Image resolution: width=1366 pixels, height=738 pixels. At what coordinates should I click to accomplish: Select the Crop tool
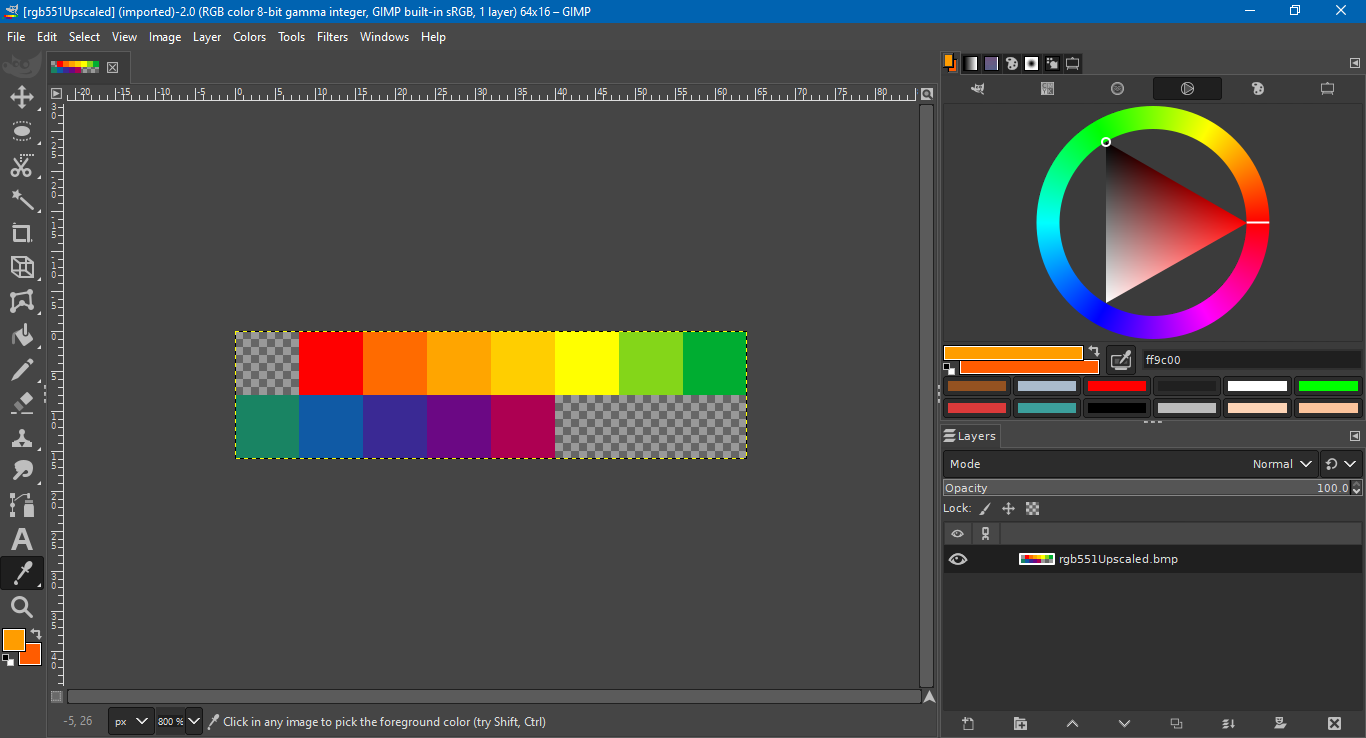21,233
